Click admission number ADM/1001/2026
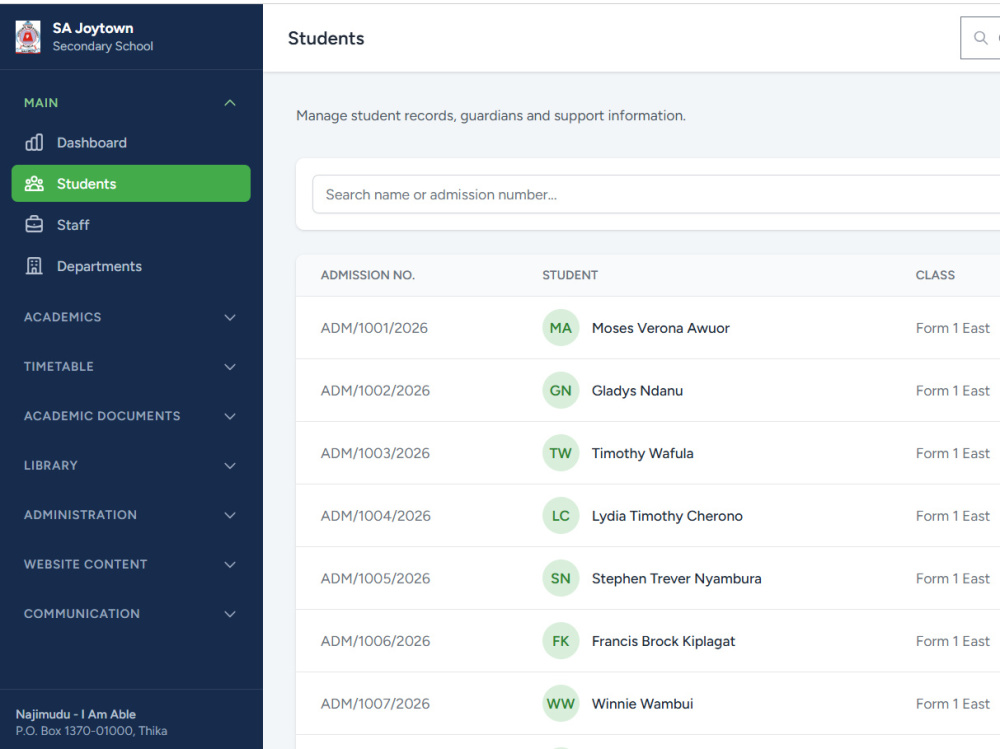 pos(374,328)
